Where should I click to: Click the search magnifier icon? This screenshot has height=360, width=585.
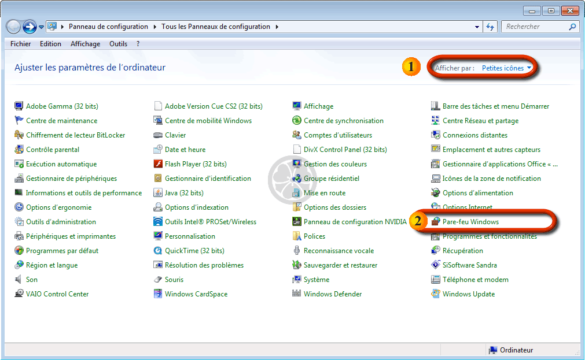pyautogui.click(x=572, y=27)
